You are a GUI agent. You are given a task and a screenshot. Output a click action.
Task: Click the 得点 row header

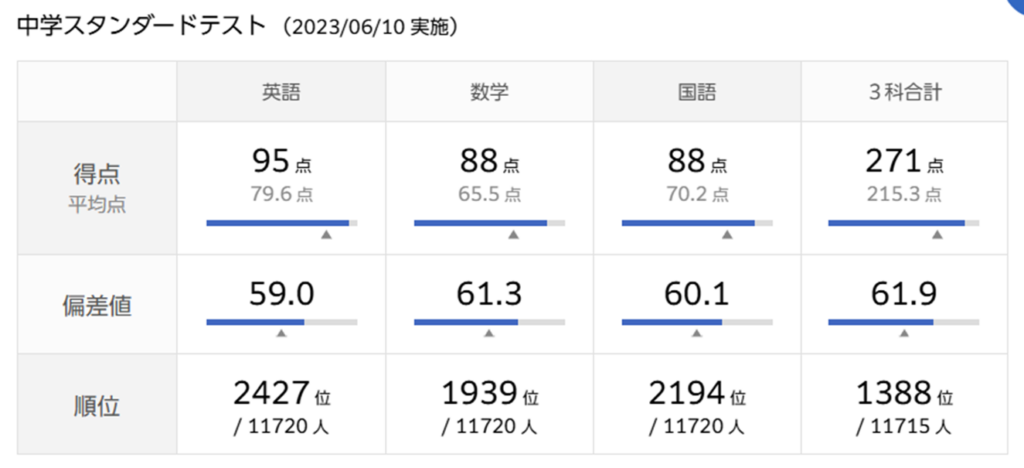[x=97, y=174]
